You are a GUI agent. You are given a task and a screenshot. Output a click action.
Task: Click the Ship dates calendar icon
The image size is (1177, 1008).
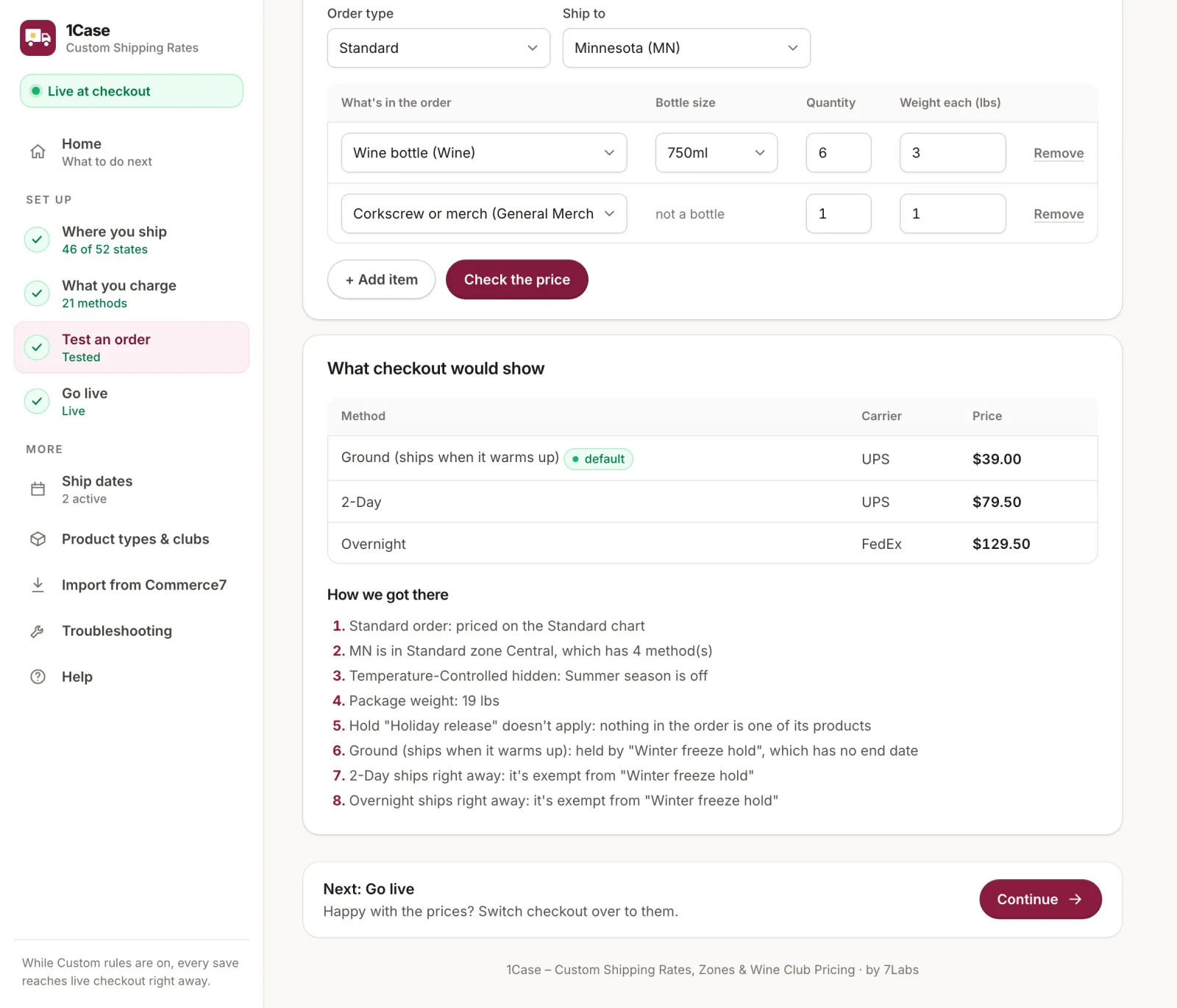(x=38, y=489)
